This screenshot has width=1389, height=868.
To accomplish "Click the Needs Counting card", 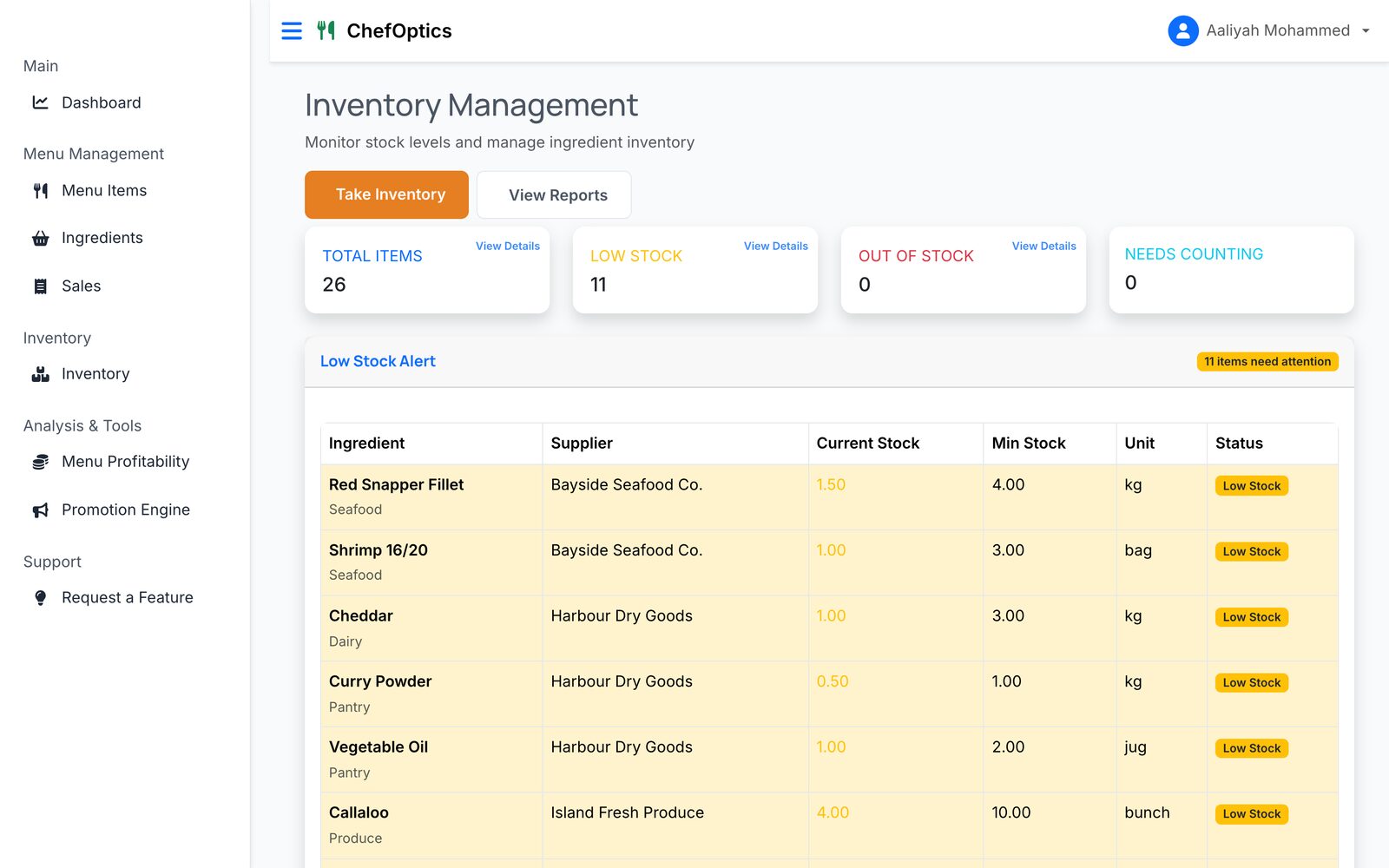I will [x=1232, y=270].
